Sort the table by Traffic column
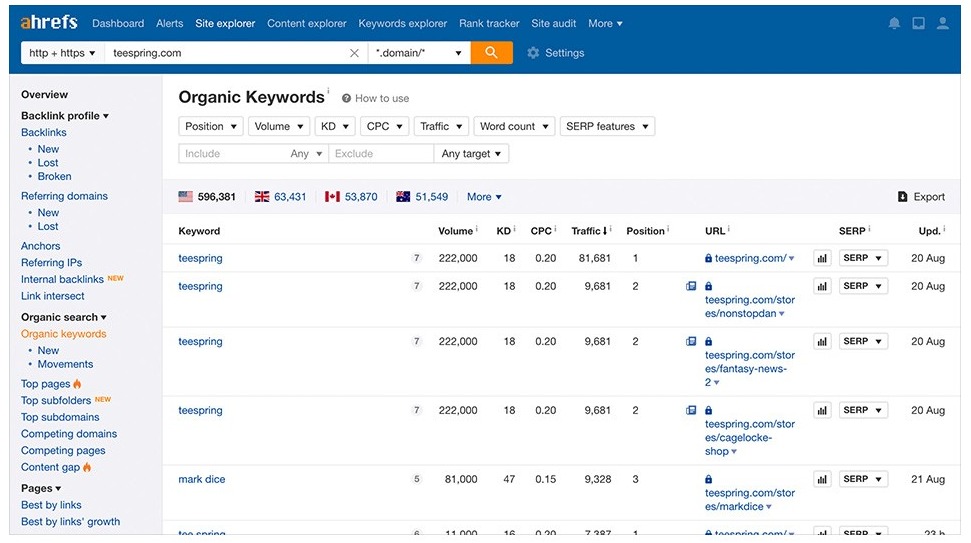 coord(589,231)
